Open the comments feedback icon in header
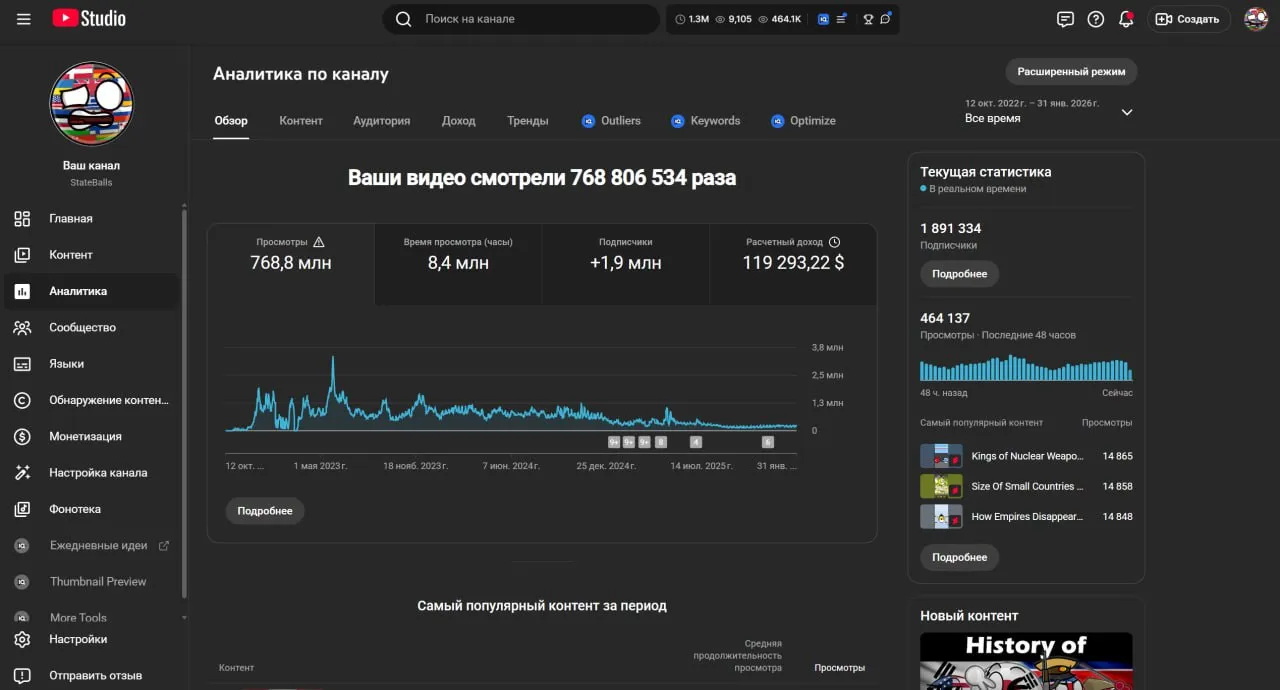Viewport: 1280px width, 690px height. 1065,19
